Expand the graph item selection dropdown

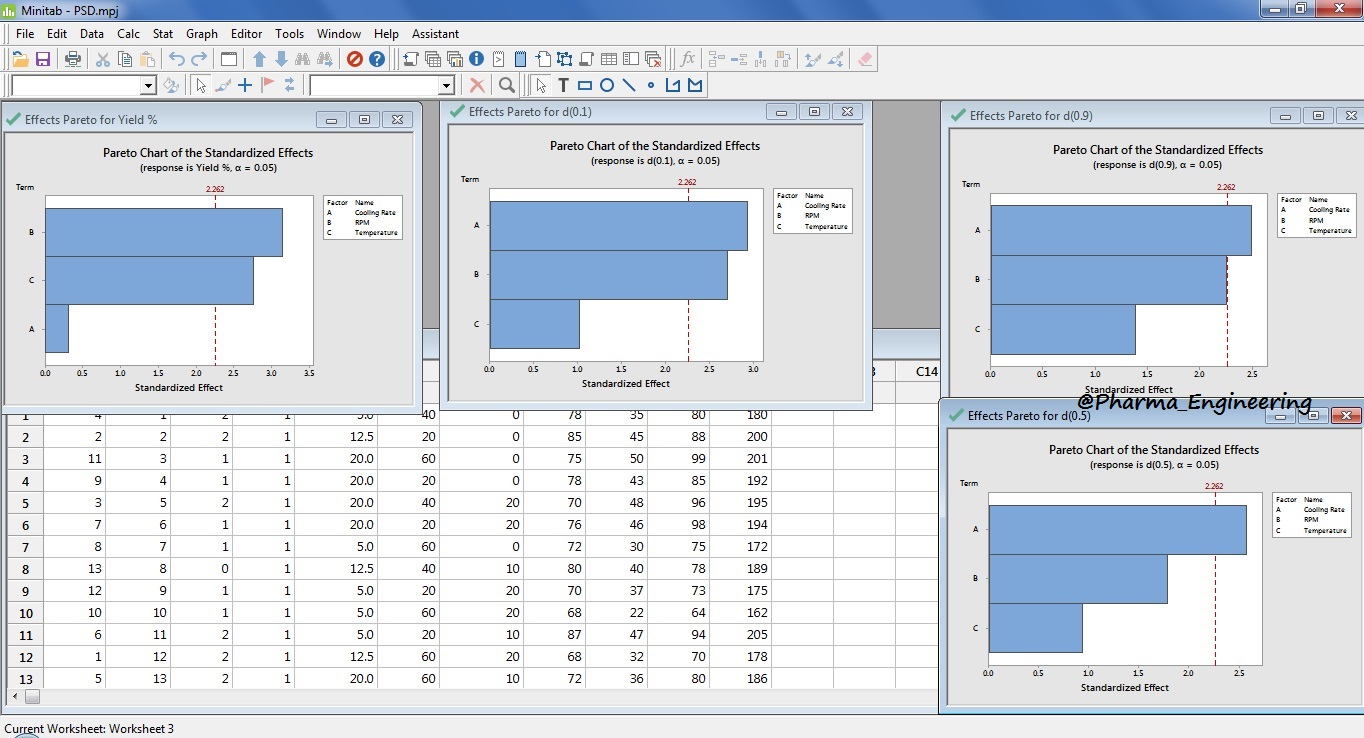146,85
